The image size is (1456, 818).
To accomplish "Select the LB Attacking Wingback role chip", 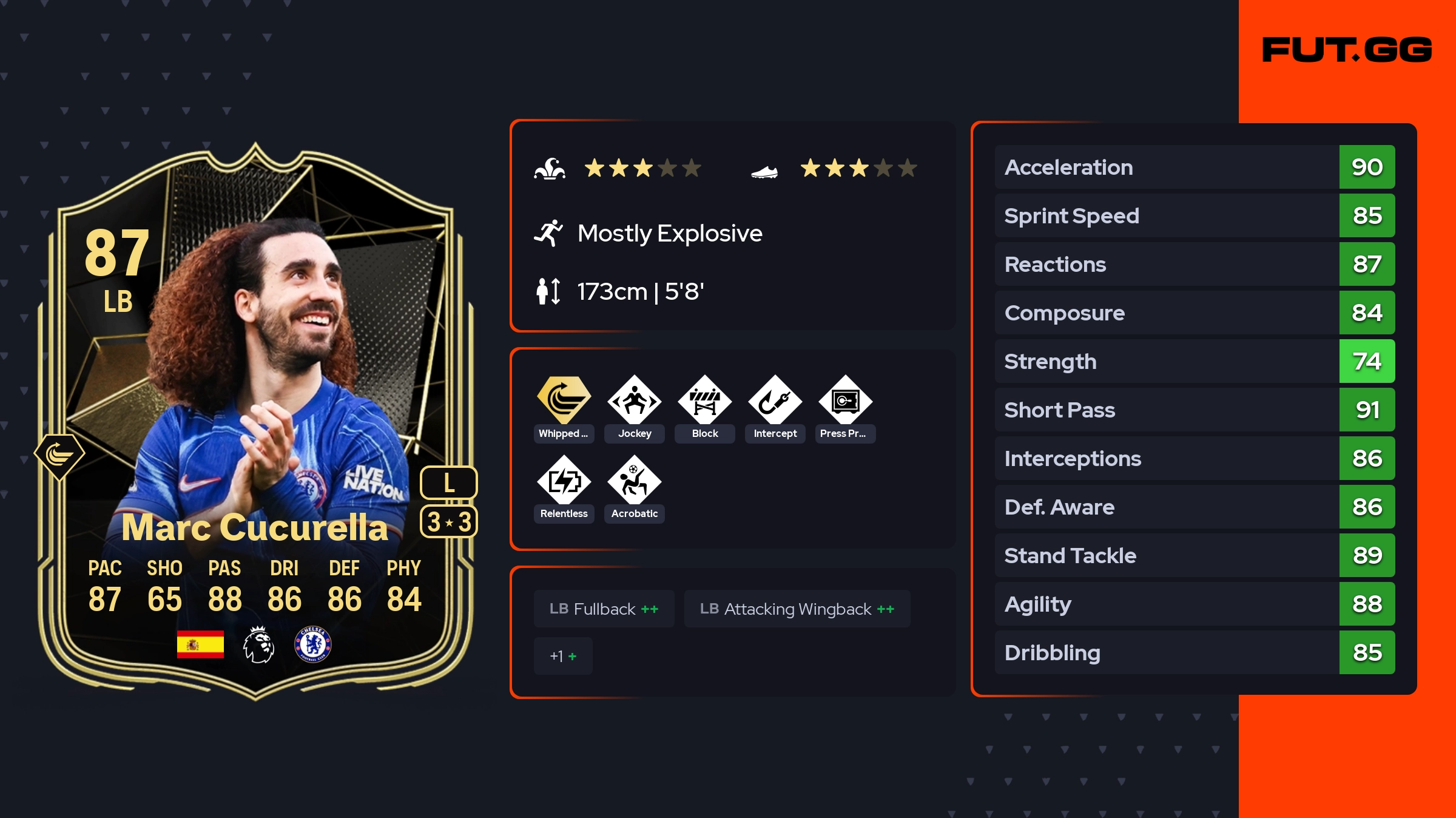I will click(797, 609).
